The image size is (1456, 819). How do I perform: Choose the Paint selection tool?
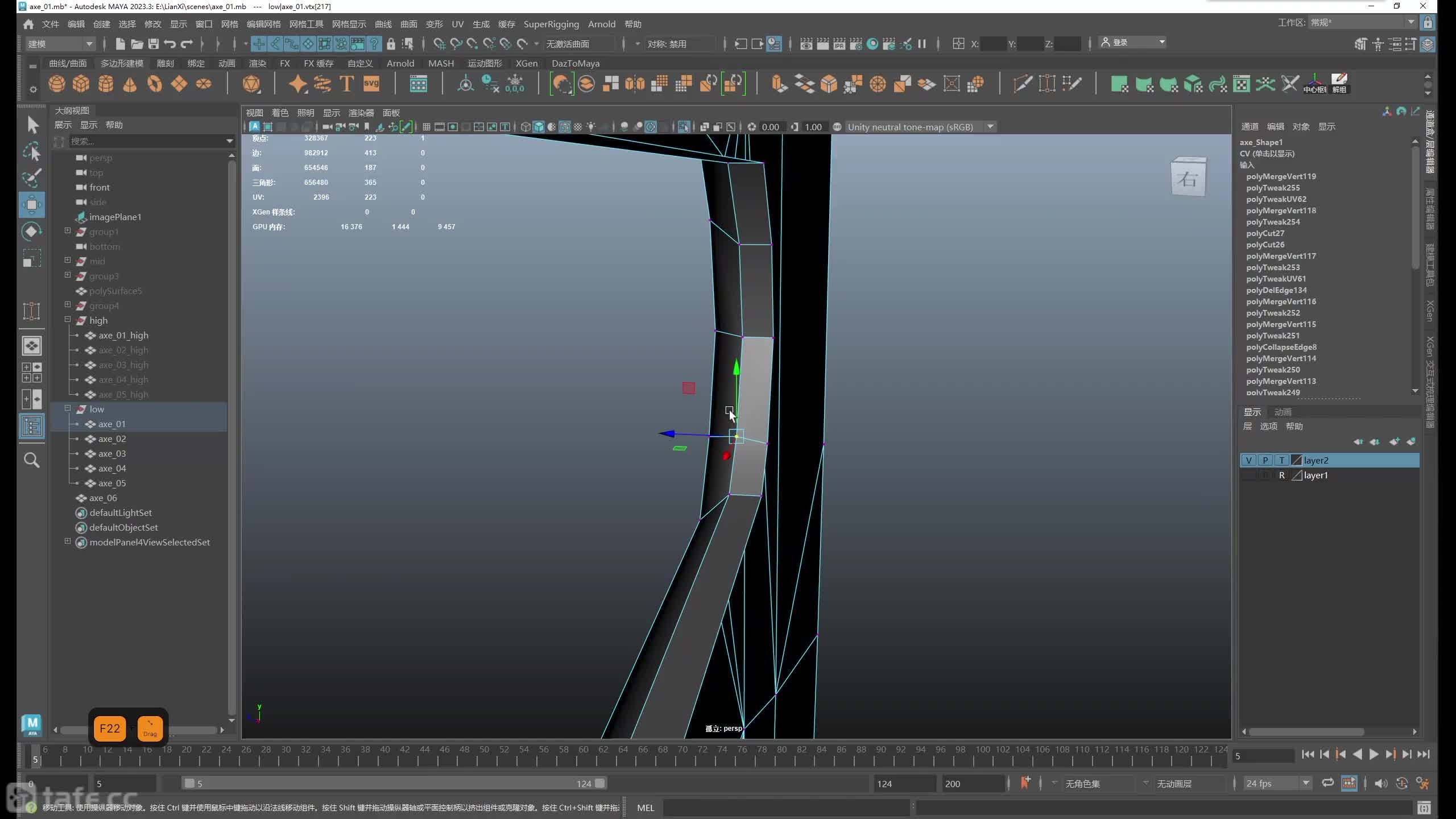click(32, 178)
